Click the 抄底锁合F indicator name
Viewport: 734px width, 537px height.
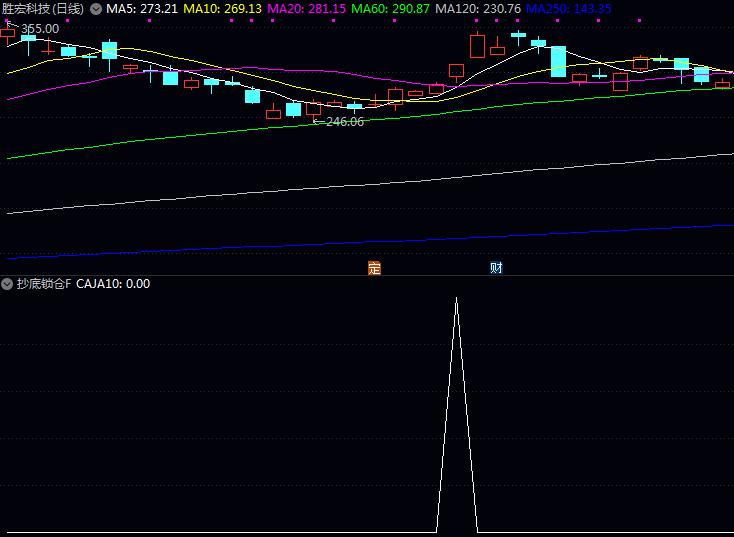coord(44,284)
